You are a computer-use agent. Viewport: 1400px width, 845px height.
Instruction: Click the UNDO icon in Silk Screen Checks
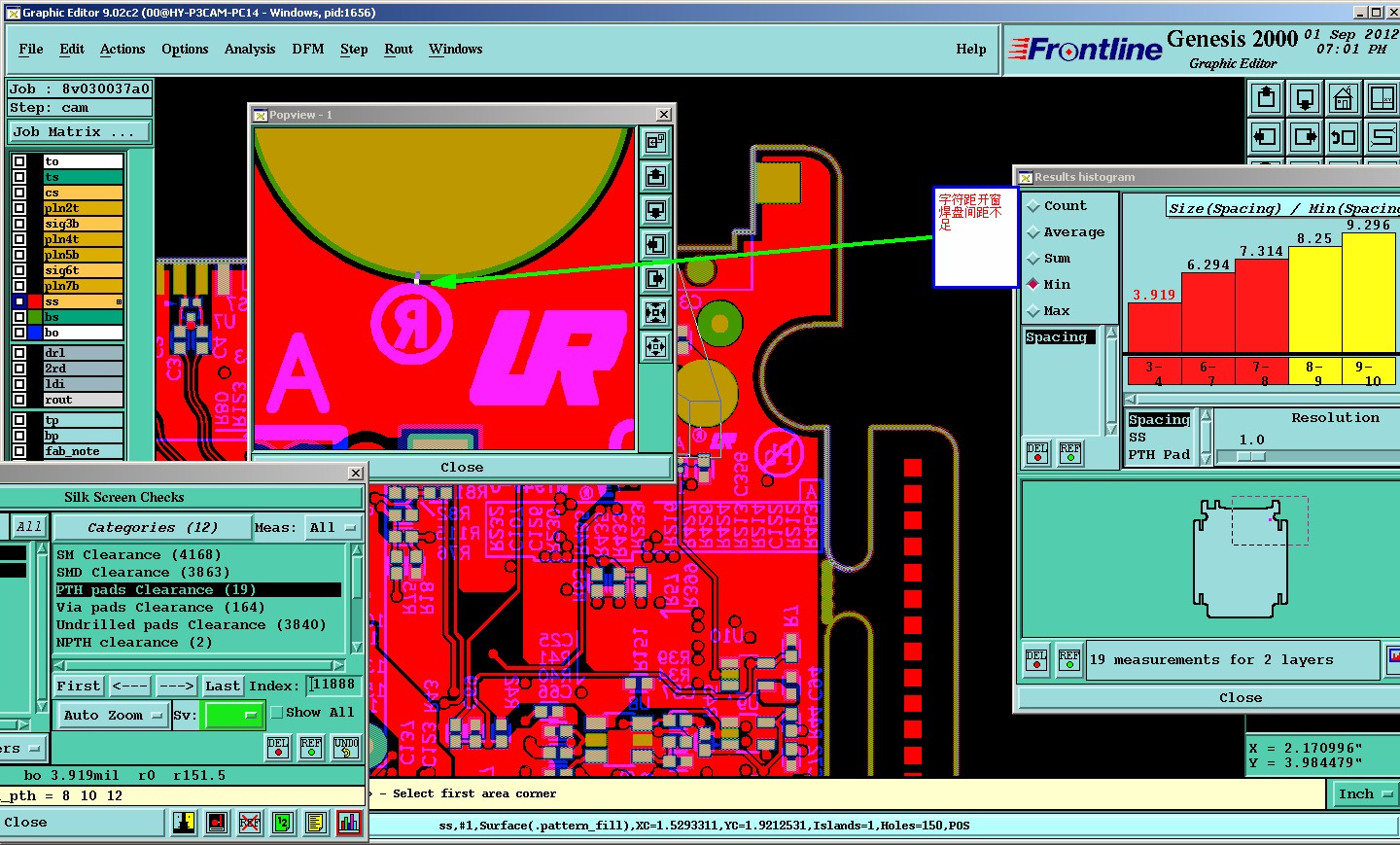click(346, 747)
